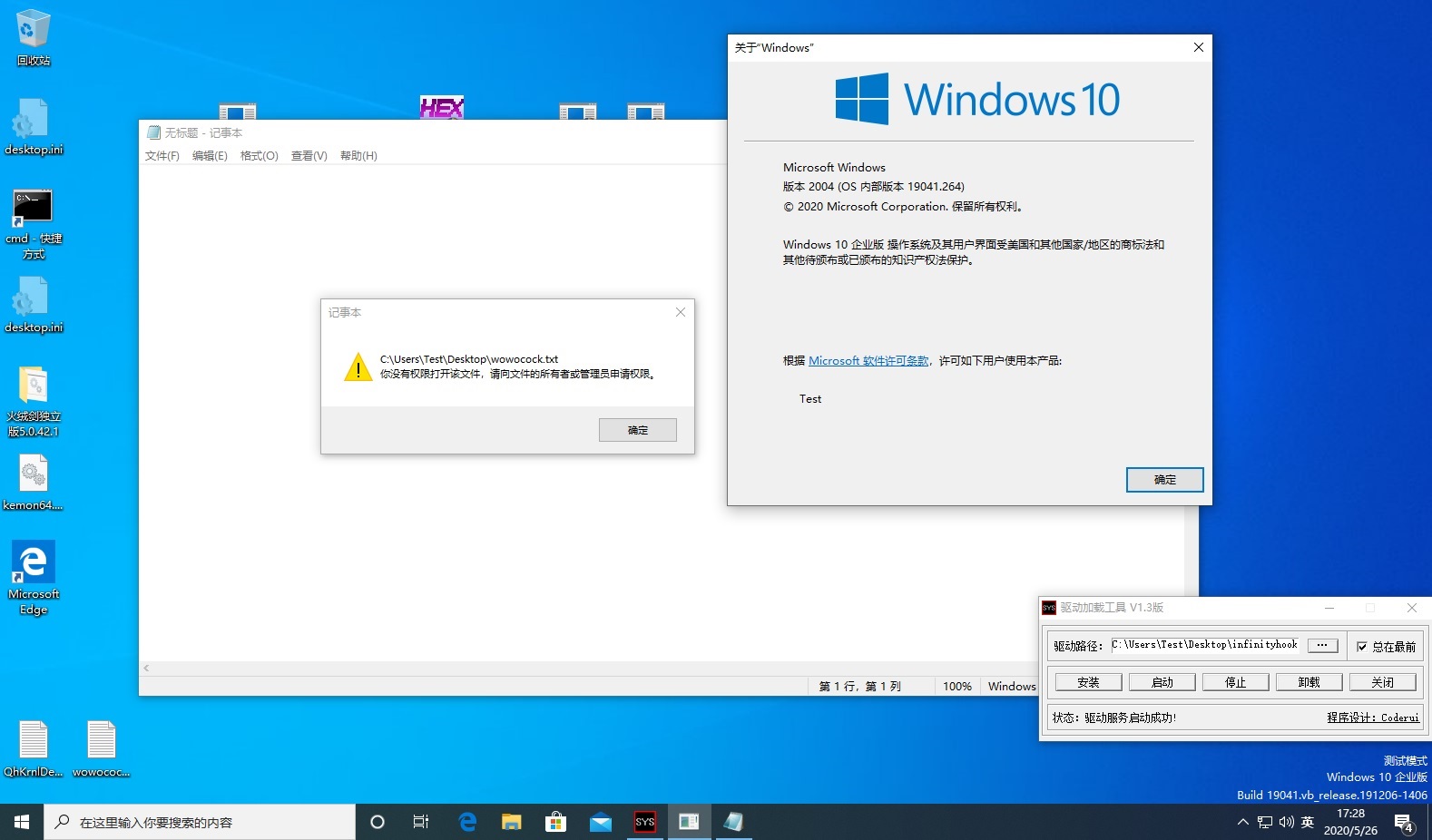Viewport: 1432px width, 840px height.
Task: Click the Windows Start button
Action: click(x=22, y=822)
